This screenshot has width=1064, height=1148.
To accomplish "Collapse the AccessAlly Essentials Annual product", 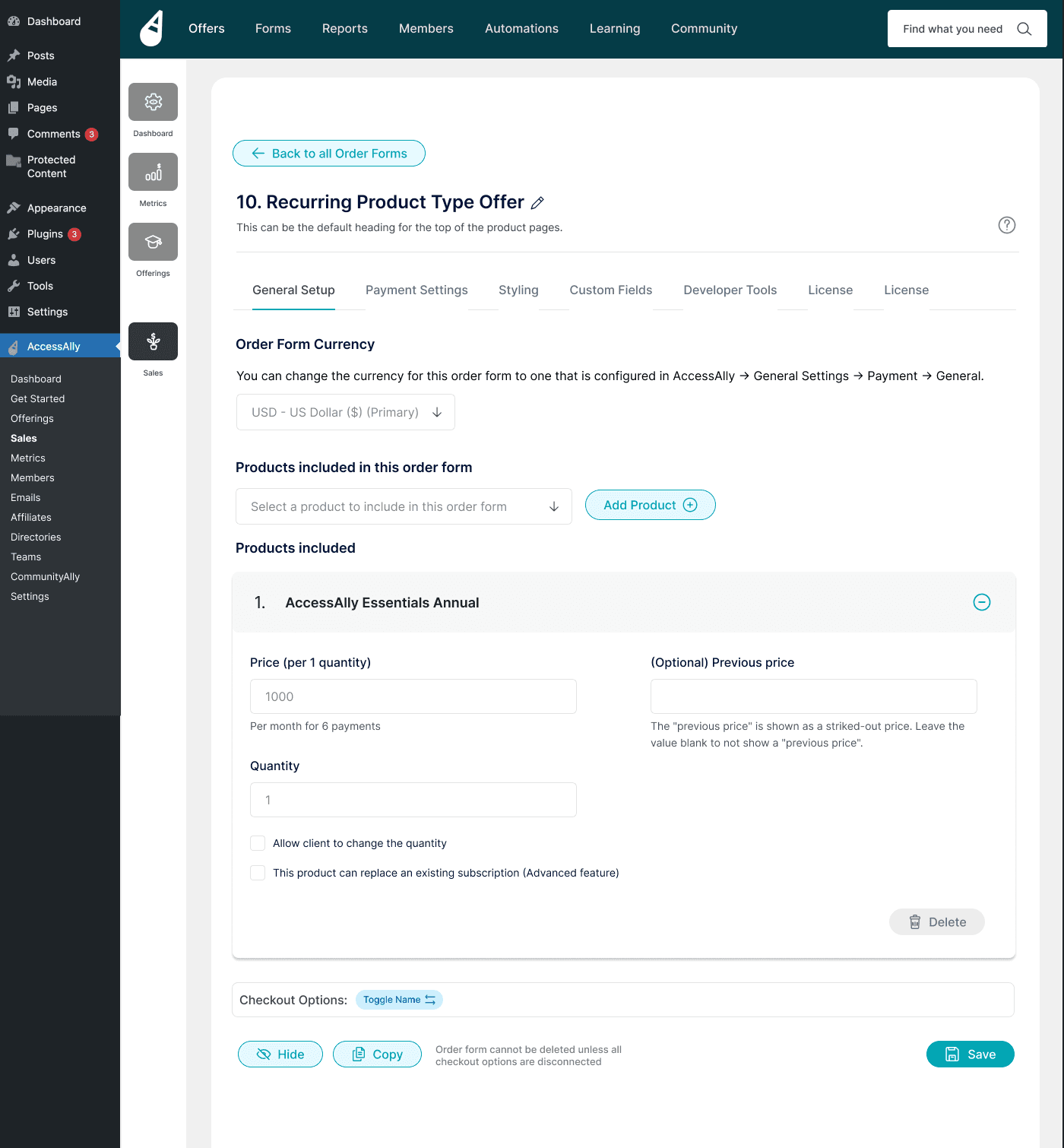I will [981, 602].
